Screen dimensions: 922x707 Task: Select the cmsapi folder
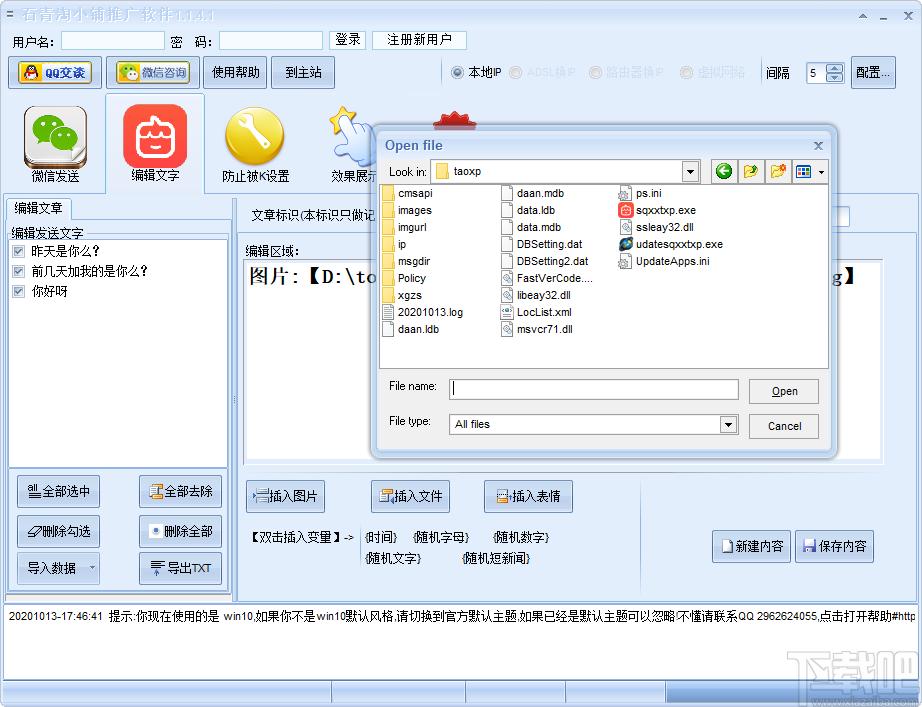click(x=407, y=194)
